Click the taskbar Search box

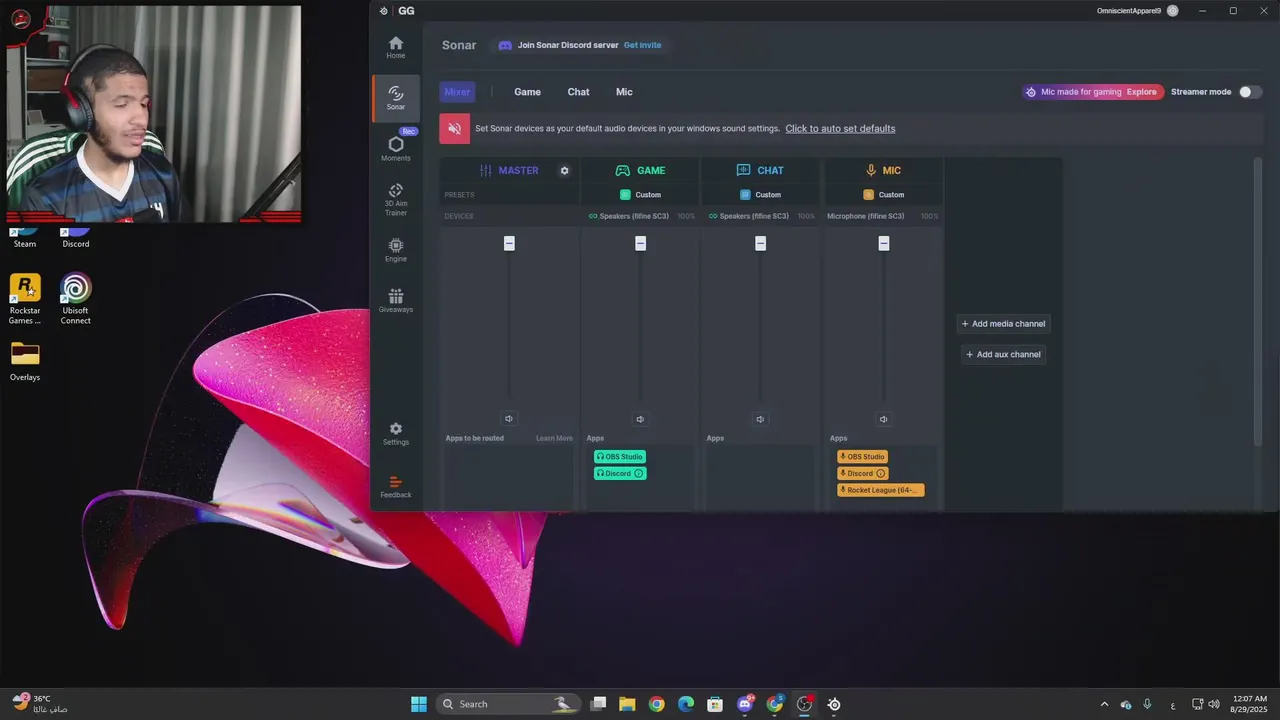510,704
